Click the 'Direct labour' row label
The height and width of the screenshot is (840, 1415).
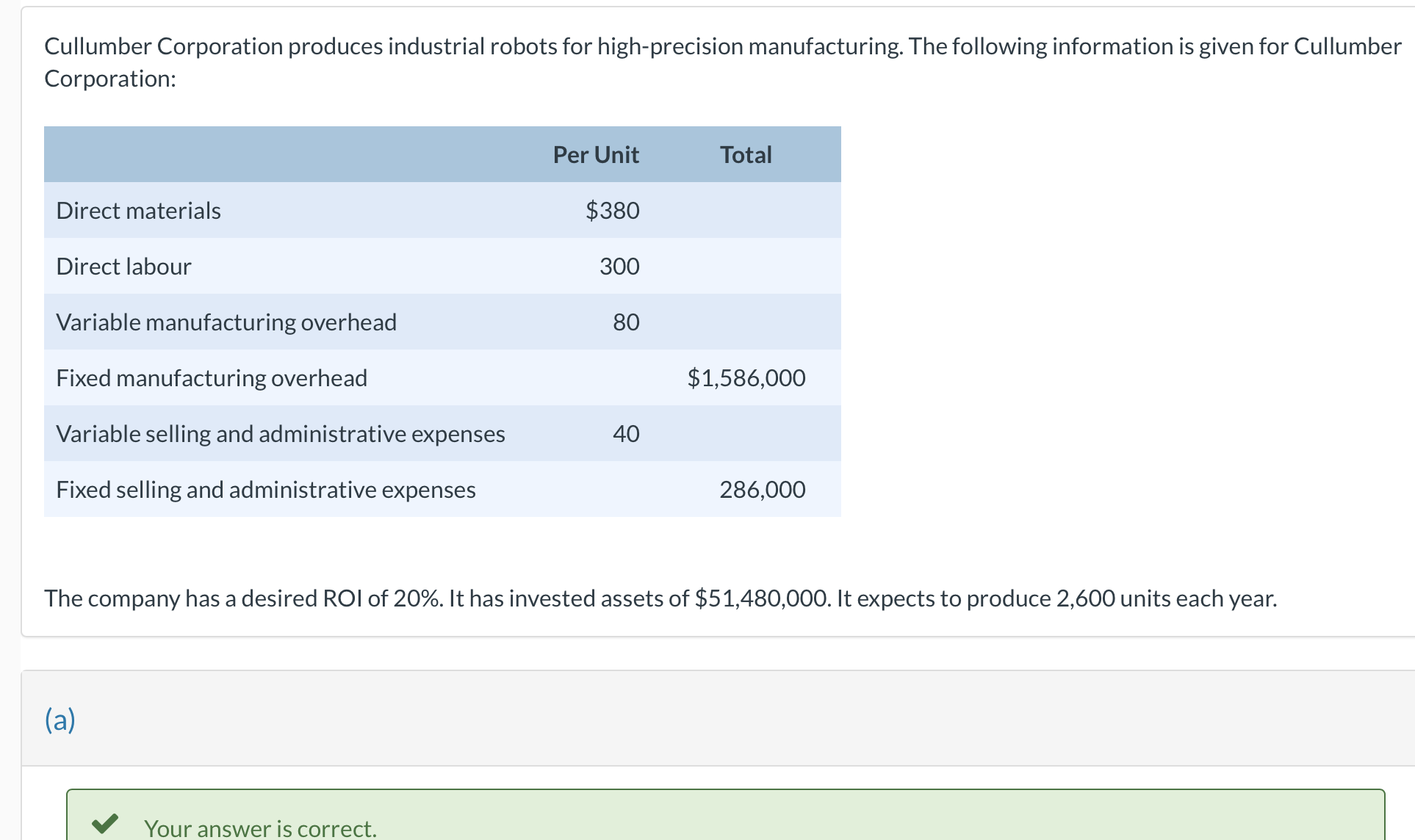tap(124, 267)
